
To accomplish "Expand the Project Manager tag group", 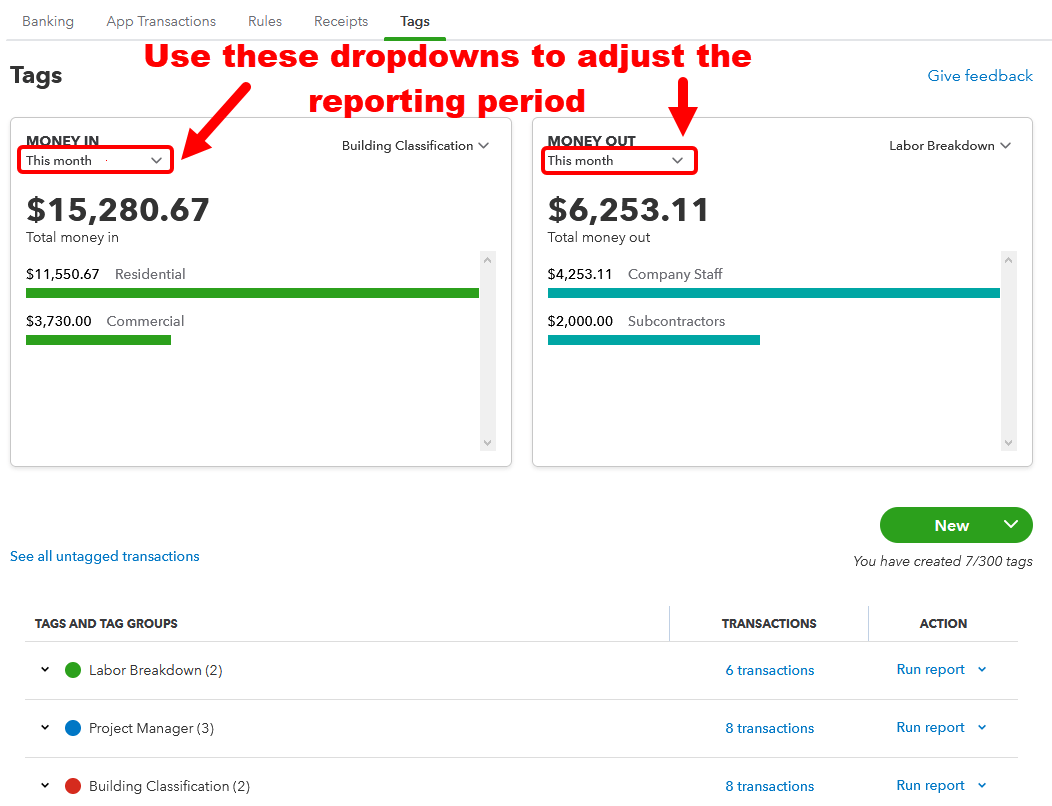I will coord(45,727).
